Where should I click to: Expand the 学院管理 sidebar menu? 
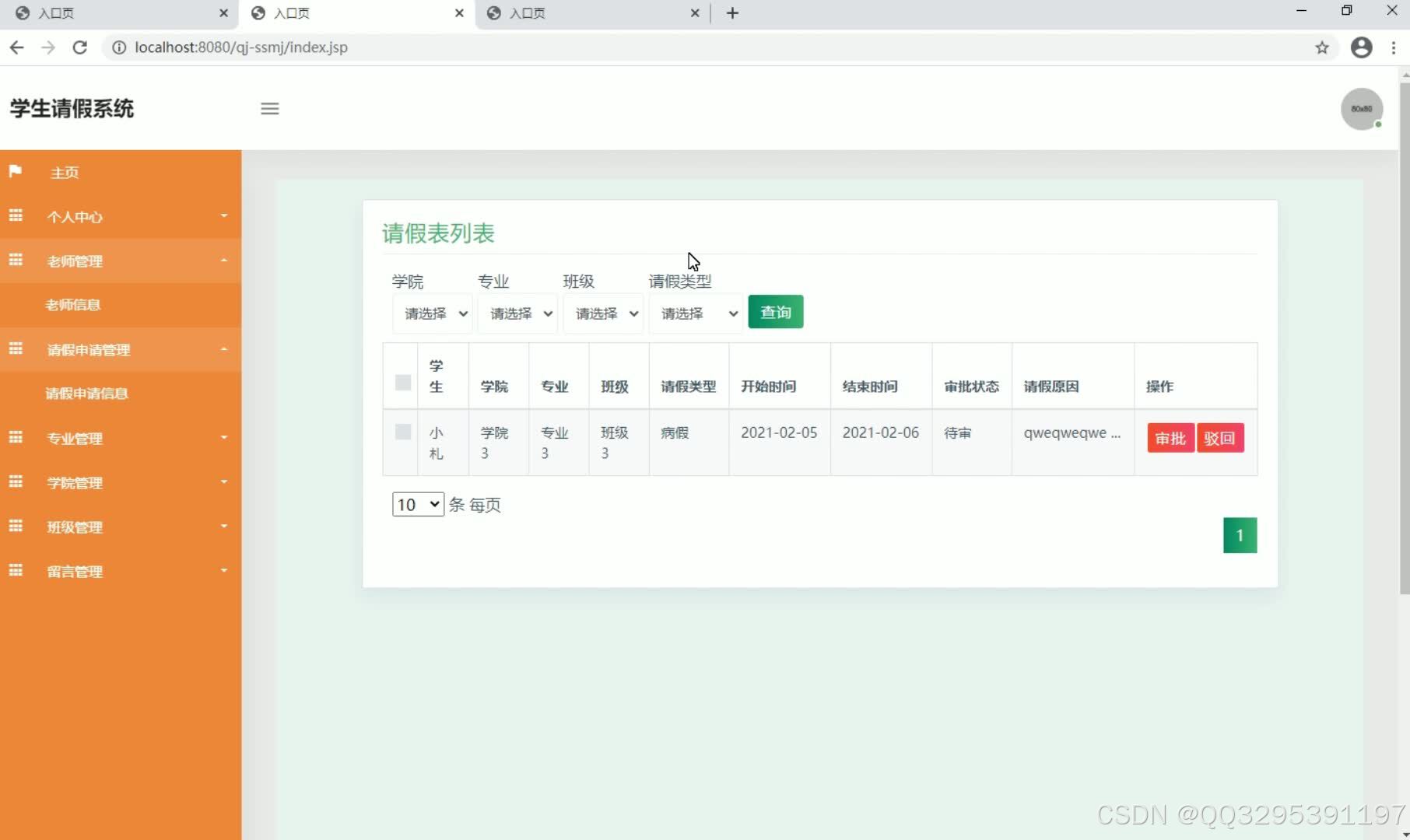(x=121, y=482)
